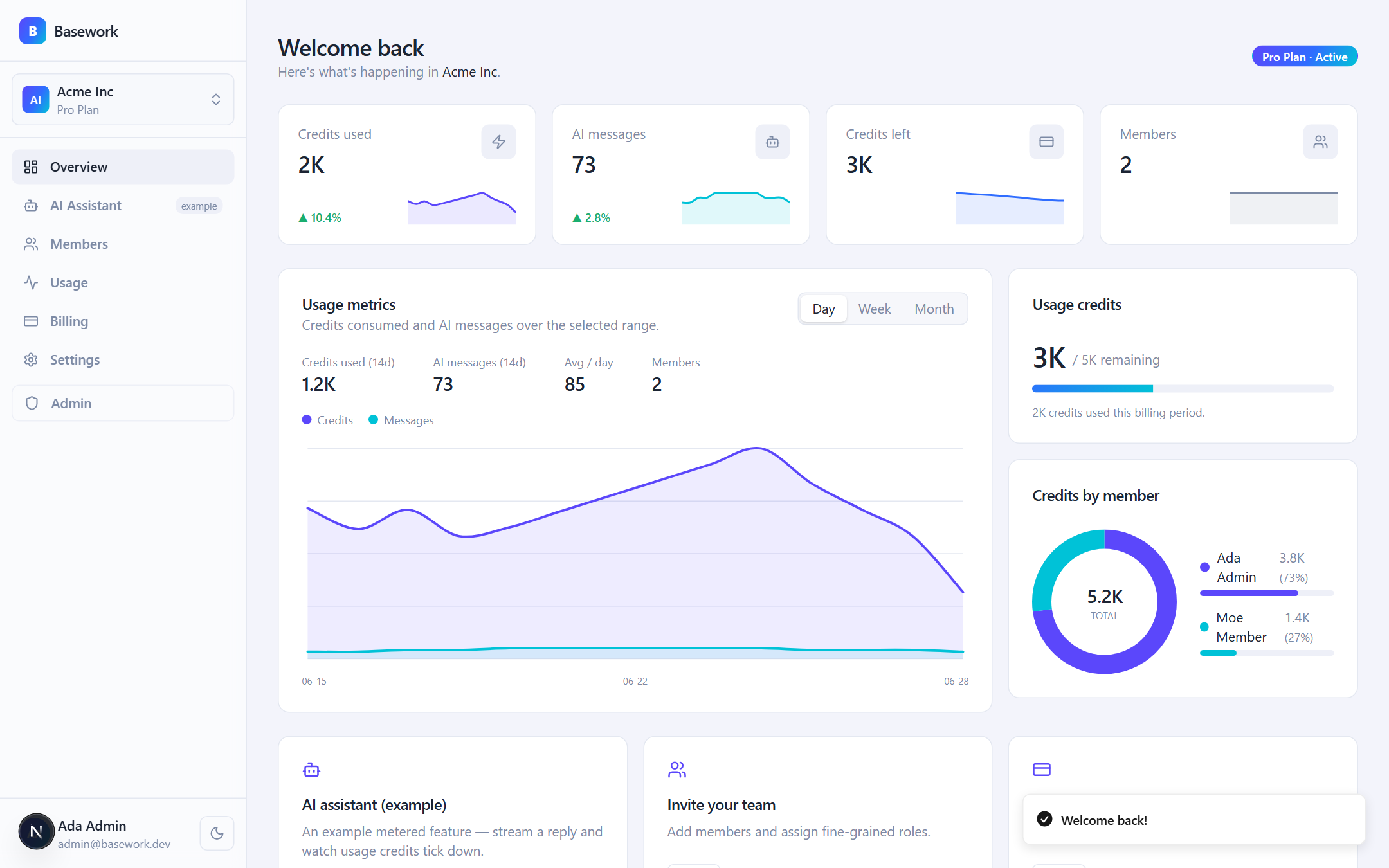Click the Credits used sparkline chart

tap(462, 208)
